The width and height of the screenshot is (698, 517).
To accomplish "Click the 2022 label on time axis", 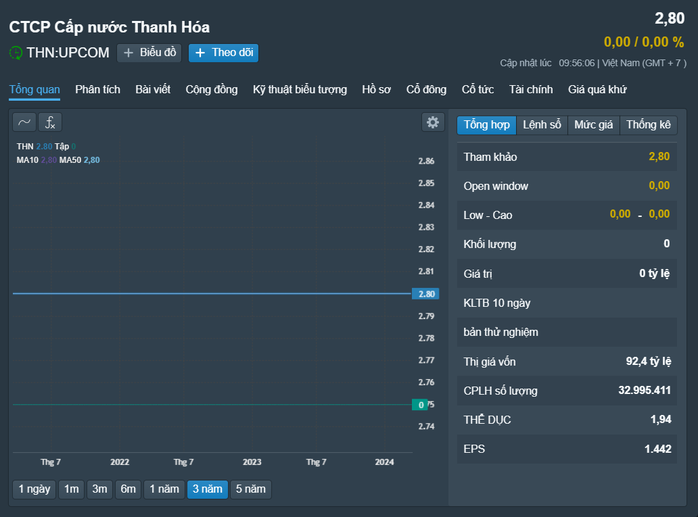I will tap(120, 462).
